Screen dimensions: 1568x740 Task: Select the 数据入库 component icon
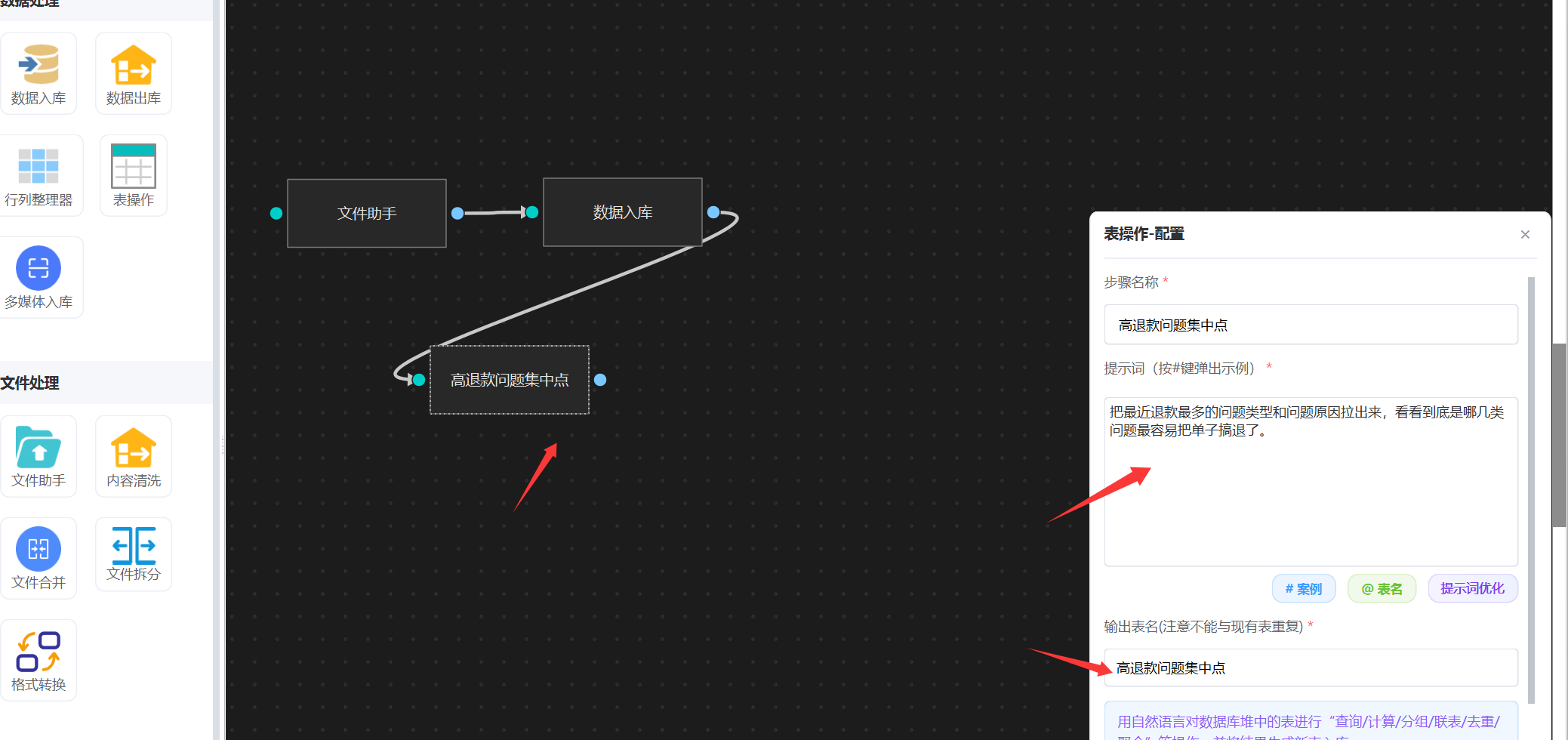pos(39,65)
